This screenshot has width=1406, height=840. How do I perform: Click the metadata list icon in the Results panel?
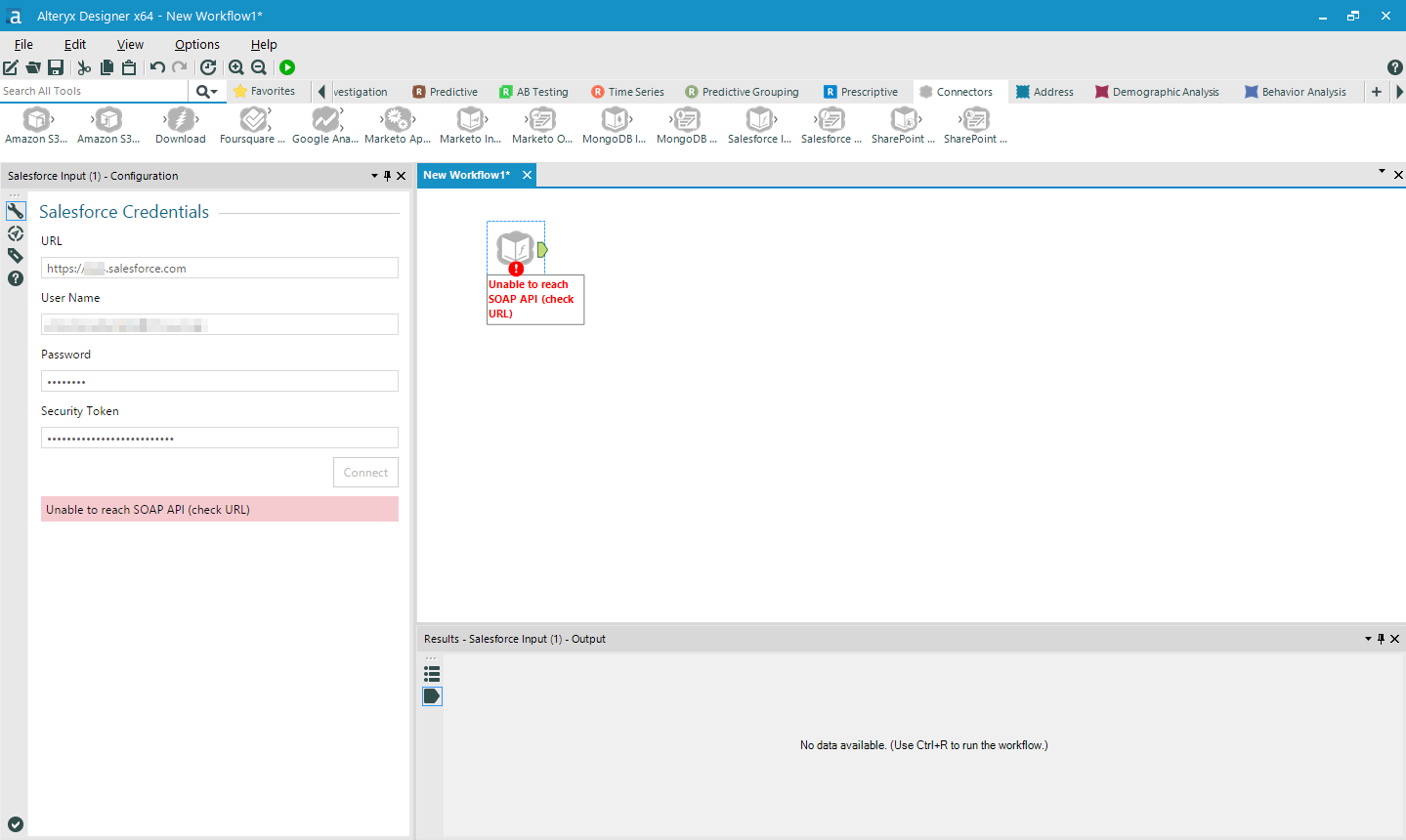(432, 673)
